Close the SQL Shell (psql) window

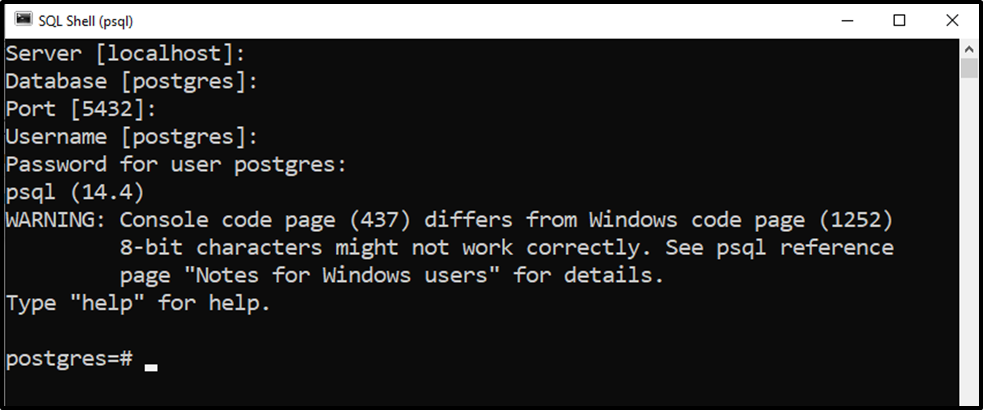point(952,21)
